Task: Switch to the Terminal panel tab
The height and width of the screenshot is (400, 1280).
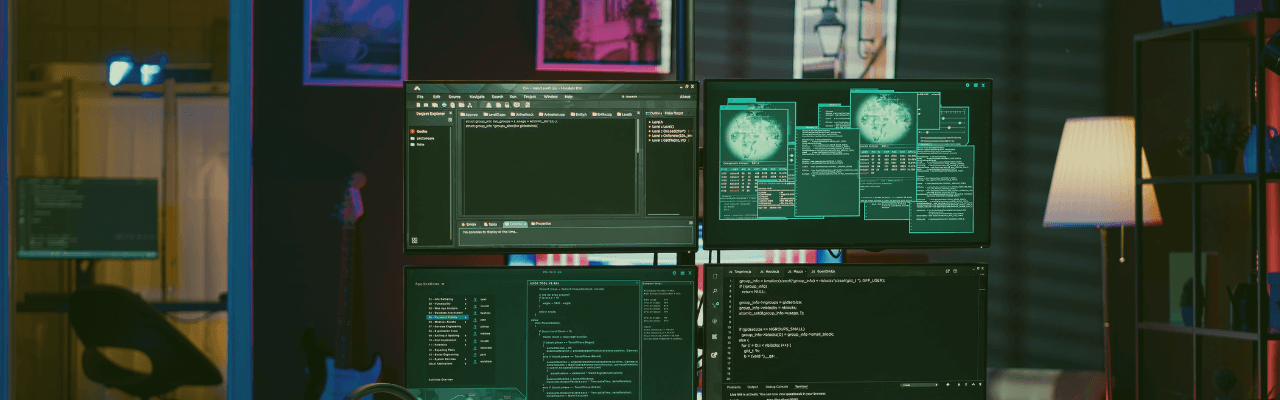Action: click(801, 386)
